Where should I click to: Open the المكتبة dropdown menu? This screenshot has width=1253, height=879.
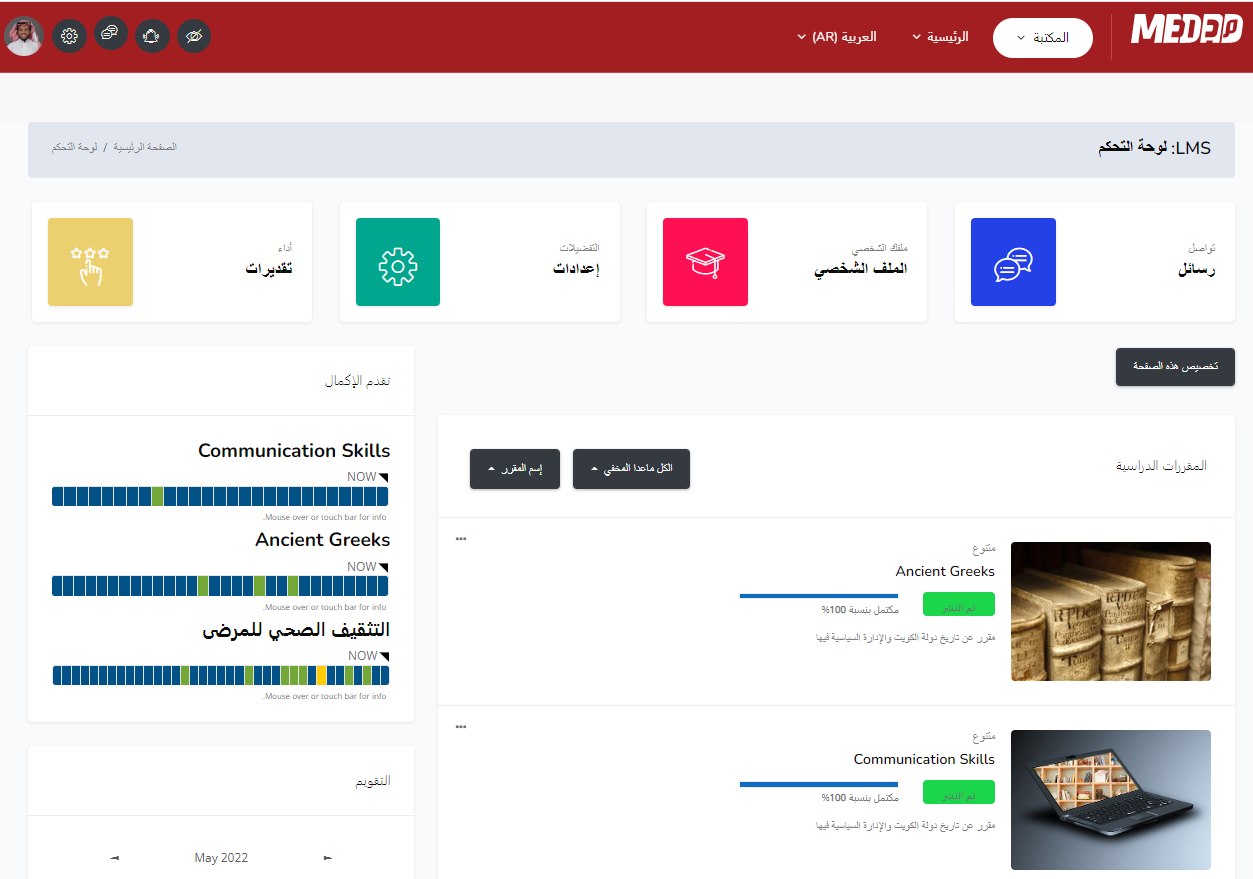point(1042,37)
